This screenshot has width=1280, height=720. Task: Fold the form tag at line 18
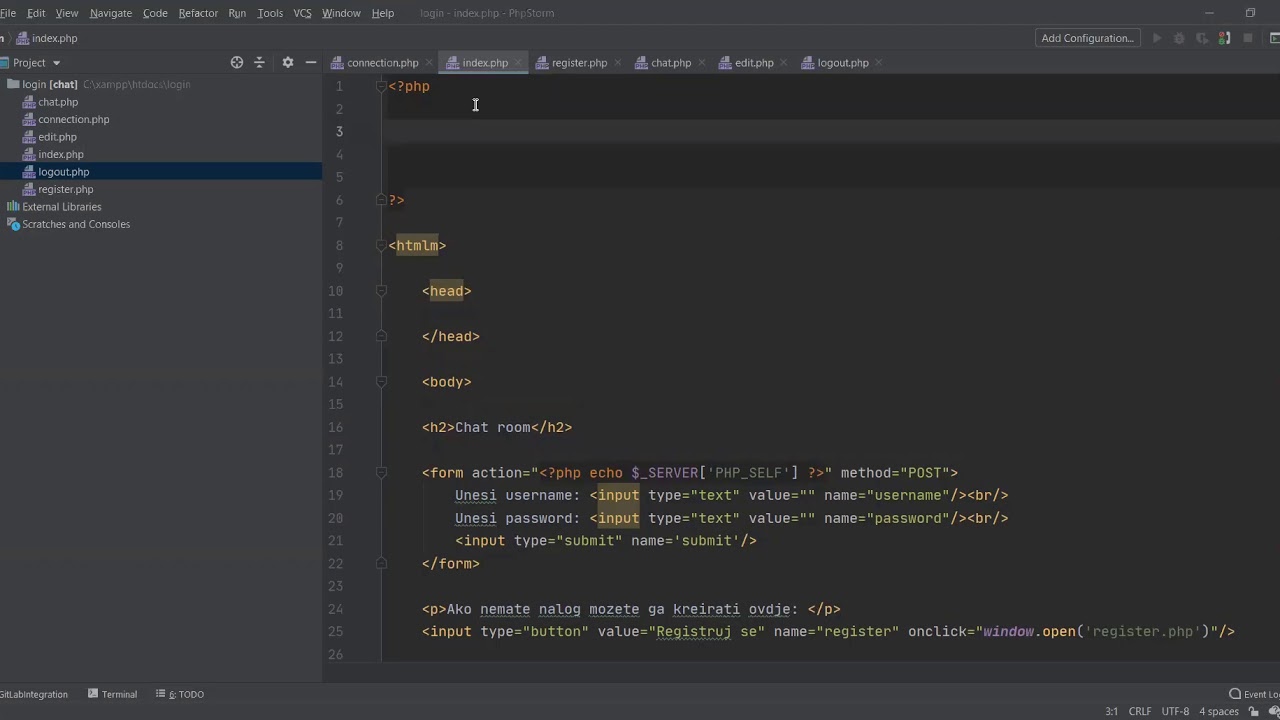(x=381, y=473)
